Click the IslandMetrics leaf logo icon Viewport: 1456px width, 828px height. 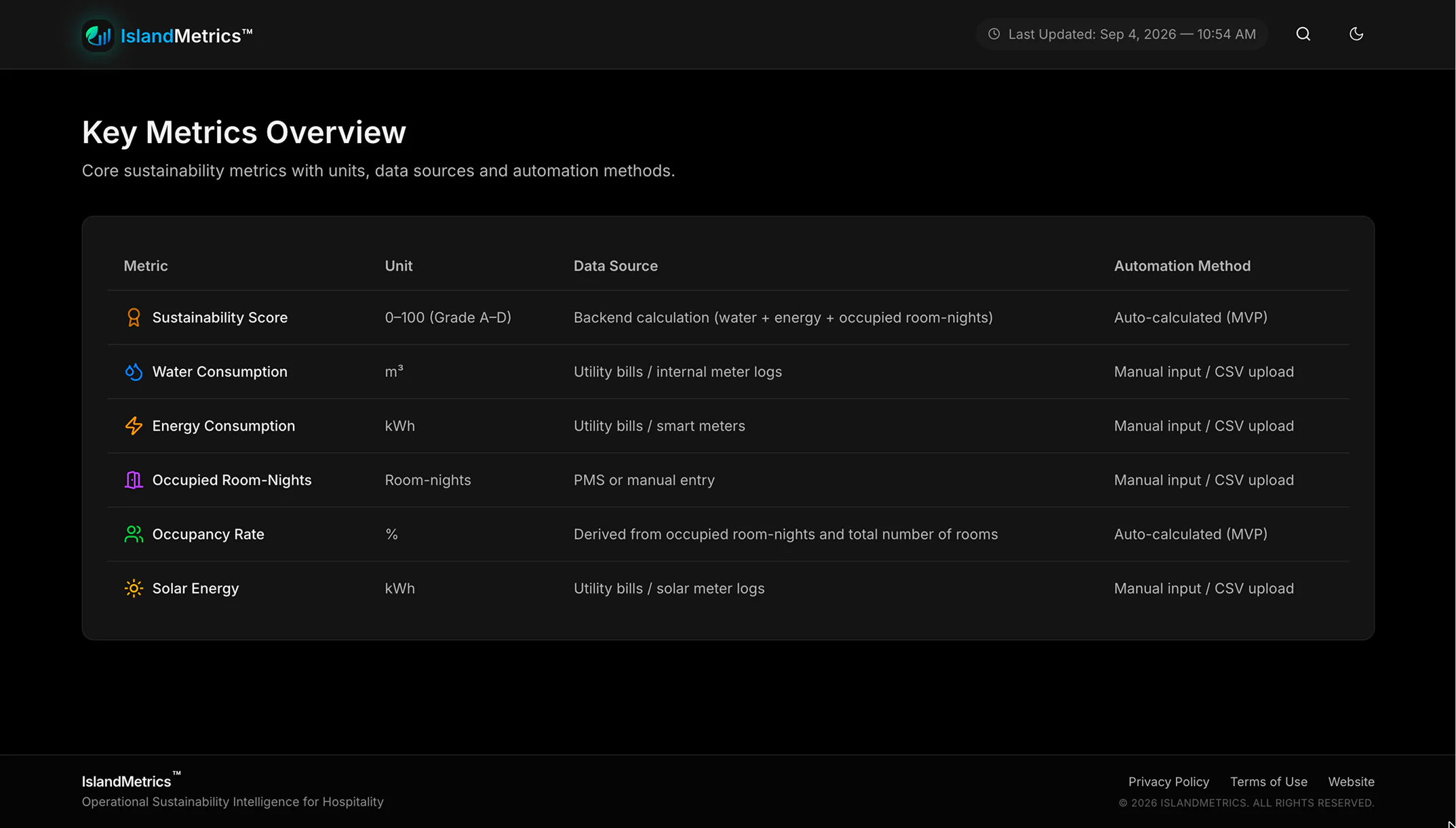[x=98, y=35]
